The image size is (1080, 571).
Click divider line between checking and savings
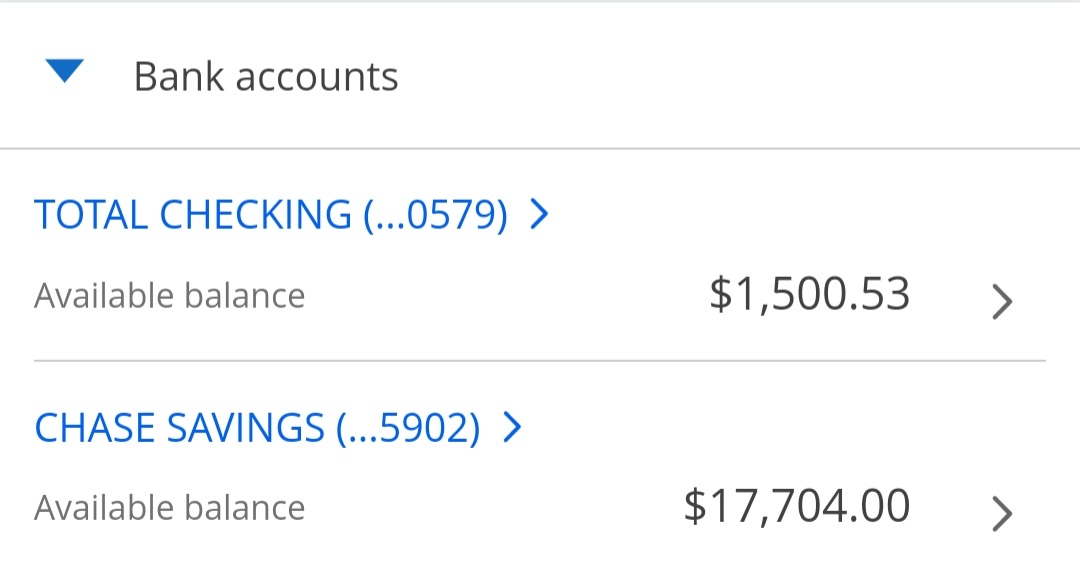[x=540, y=360]
